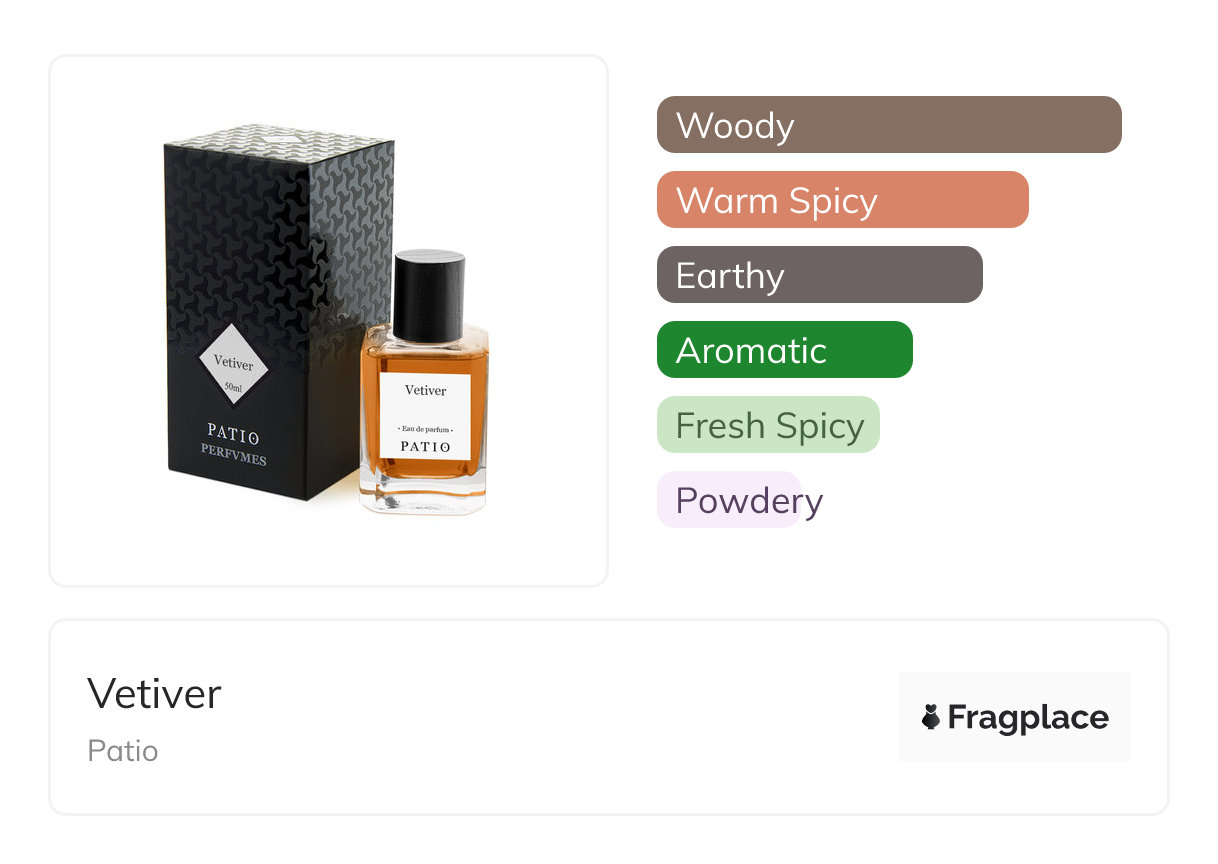Click the Eau de parfum text on bottle
This screenshot has height=864, width=1218.
(x=426, y=429)
